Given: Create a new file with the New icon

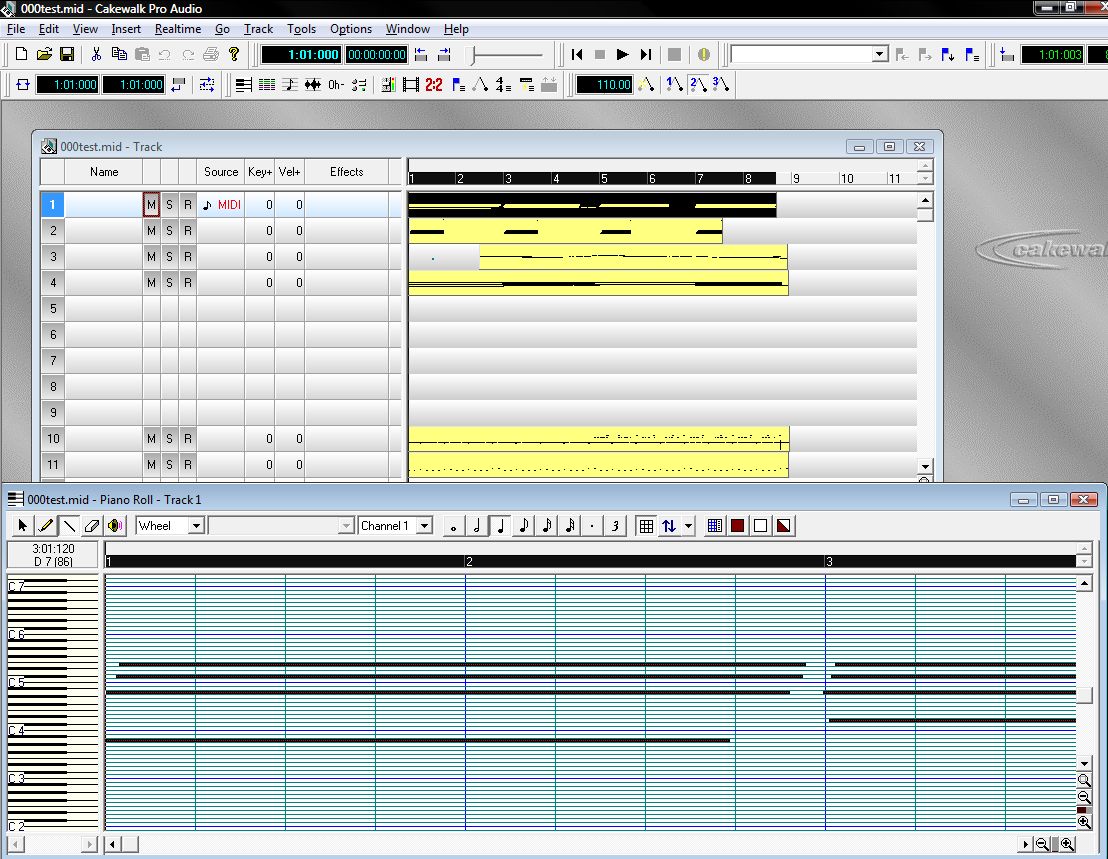Looking at the screenshot, I should (21, 54).
